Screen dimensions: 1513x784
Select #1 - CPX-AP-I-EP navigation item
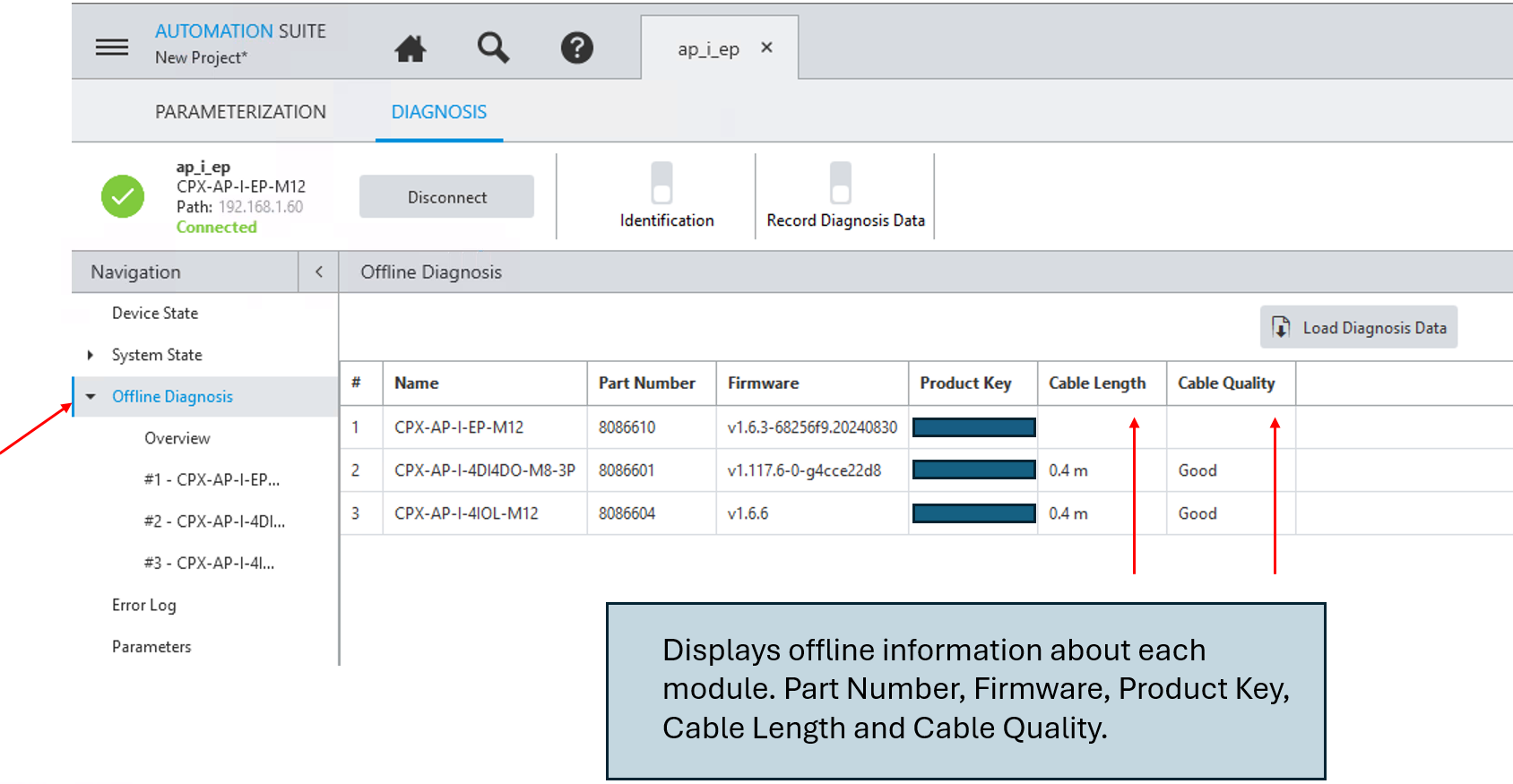click(x=212, y=479)
